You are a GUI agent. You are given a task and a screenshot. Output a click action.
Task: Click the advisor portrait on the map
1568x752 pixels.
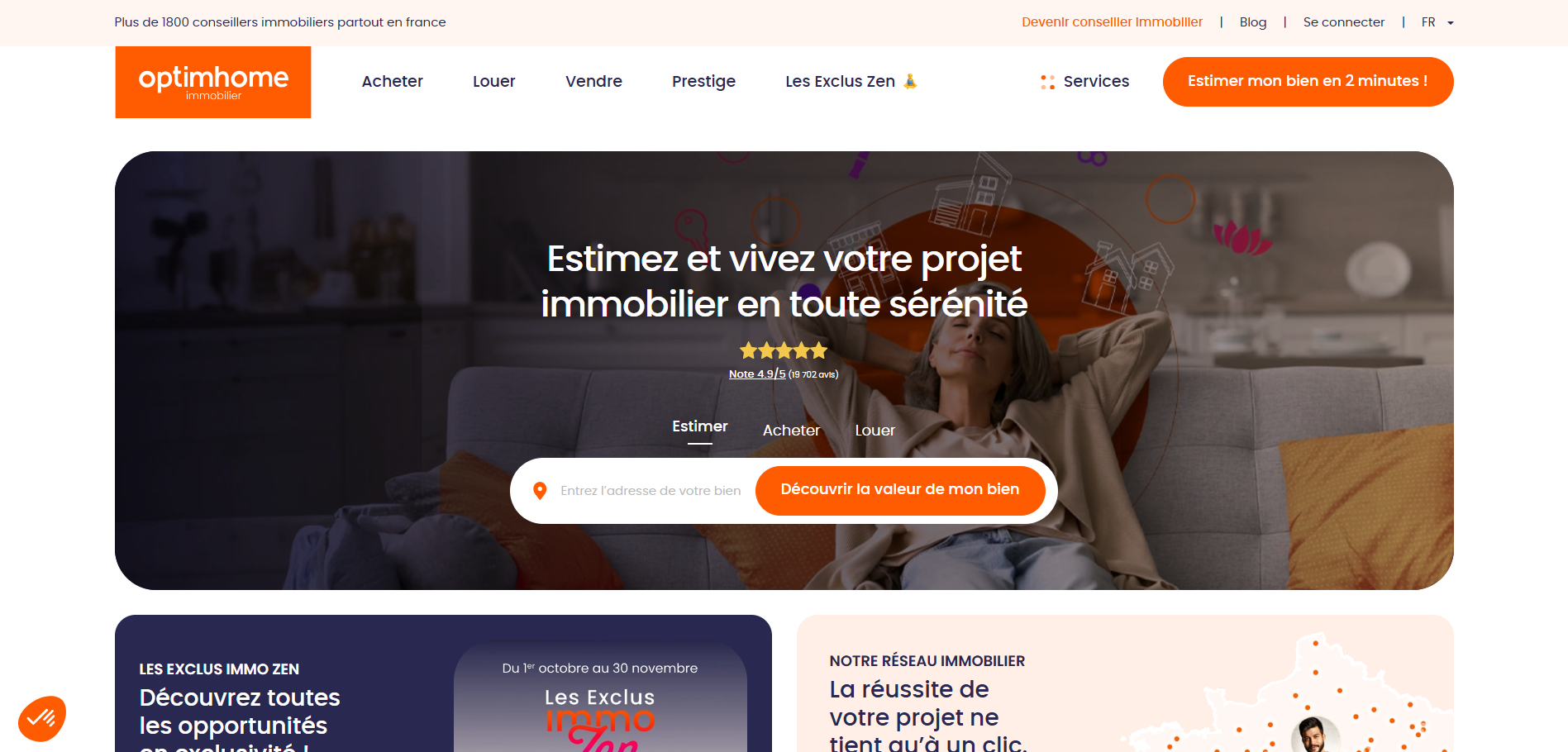tap(1314, 735)
